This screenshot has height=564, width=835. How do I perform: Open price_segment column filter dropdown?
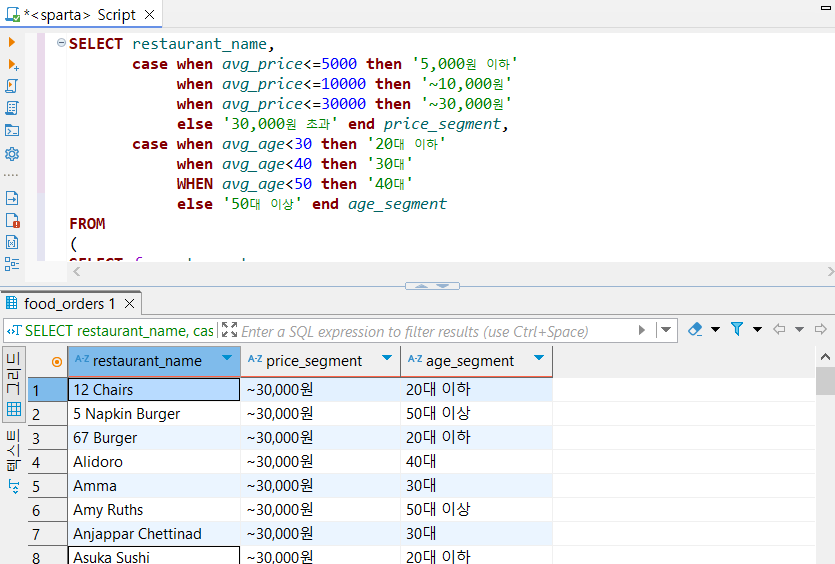click(387, 357)
